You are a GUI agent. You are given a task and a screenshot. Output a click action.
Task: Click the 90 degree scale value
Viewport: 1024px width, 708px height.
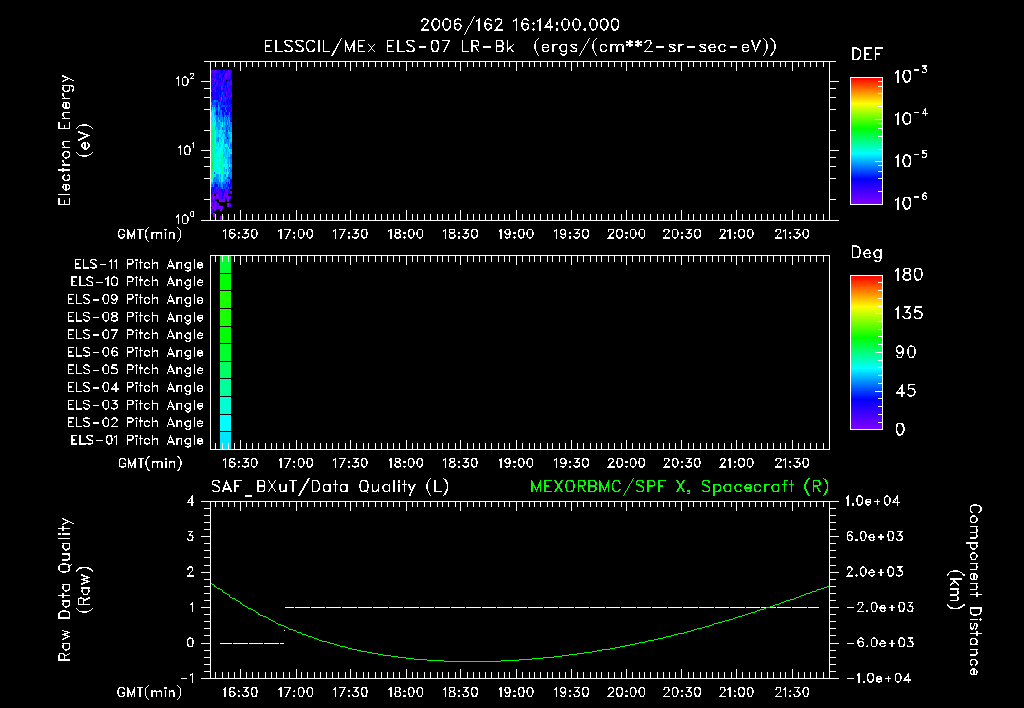pyautogui.click(x=906, y=353)
